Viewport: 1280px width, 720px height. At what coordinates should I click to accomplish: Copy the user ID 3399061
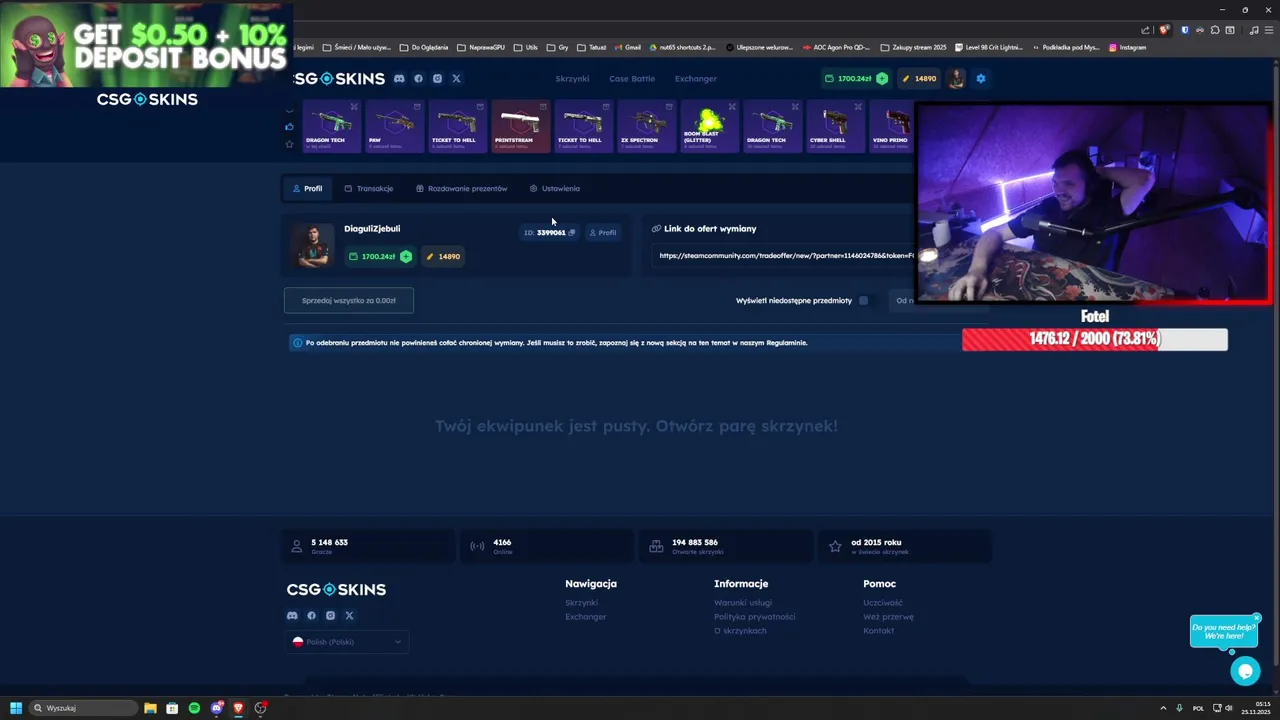point(572,232)
